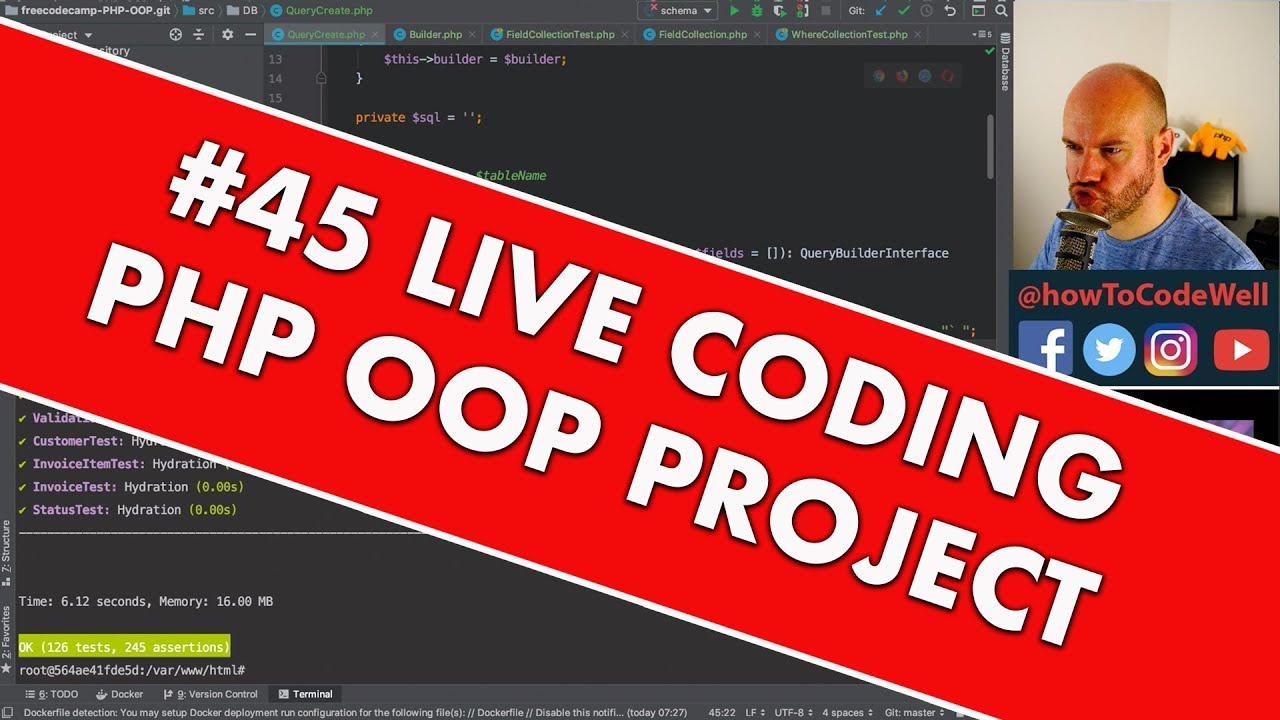This screenshot has height=720, width=1280.
Task: Show the hidden tabs list
Action: pos(982,35)
